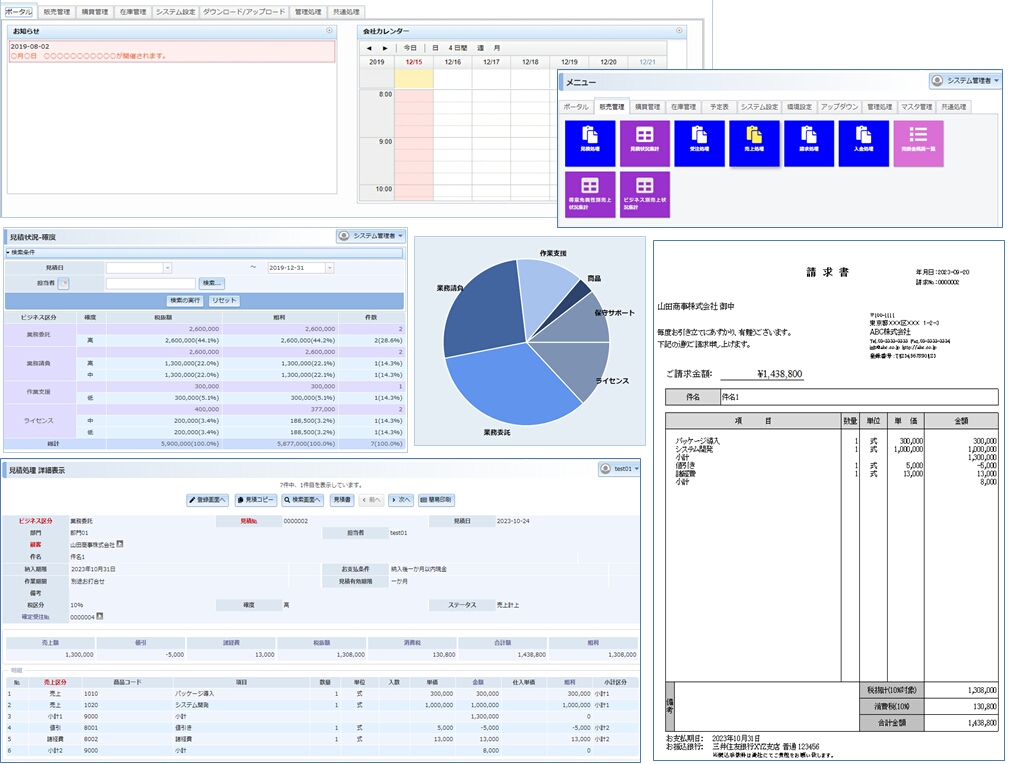Click the link icon next to 0000004

tap(100, 617)
